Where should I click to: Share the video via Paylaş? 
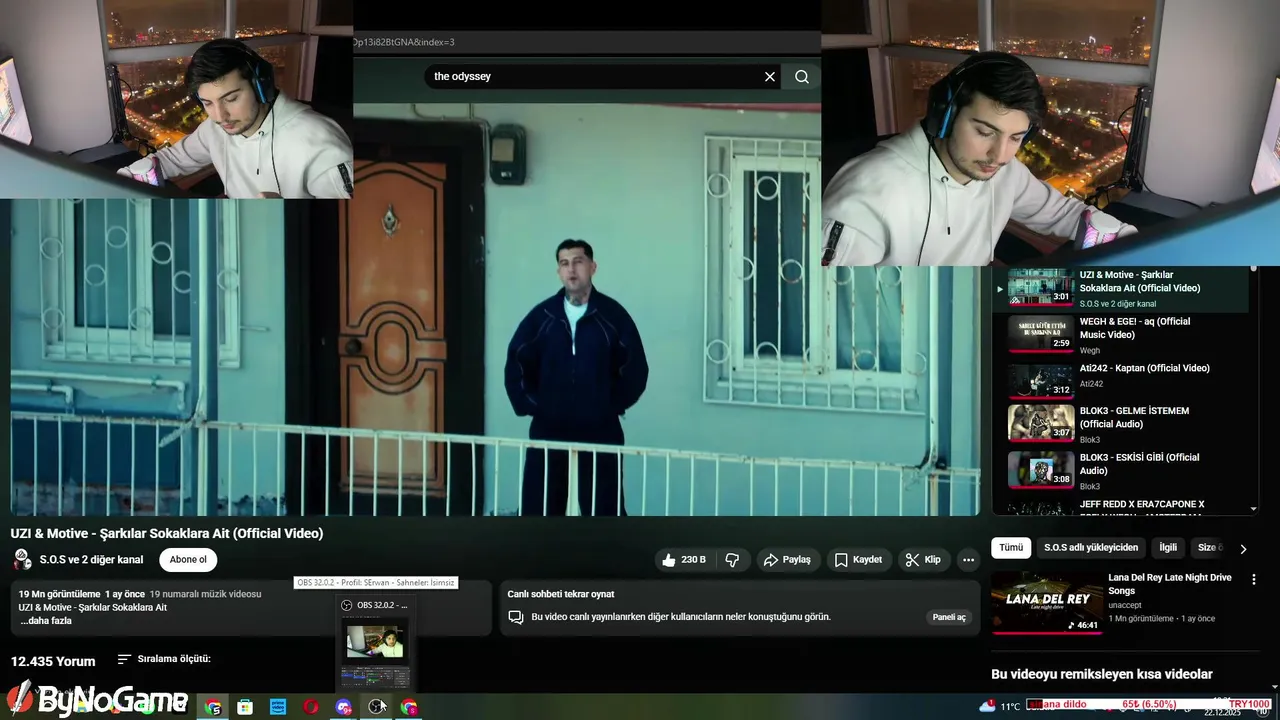coord(788,560)
